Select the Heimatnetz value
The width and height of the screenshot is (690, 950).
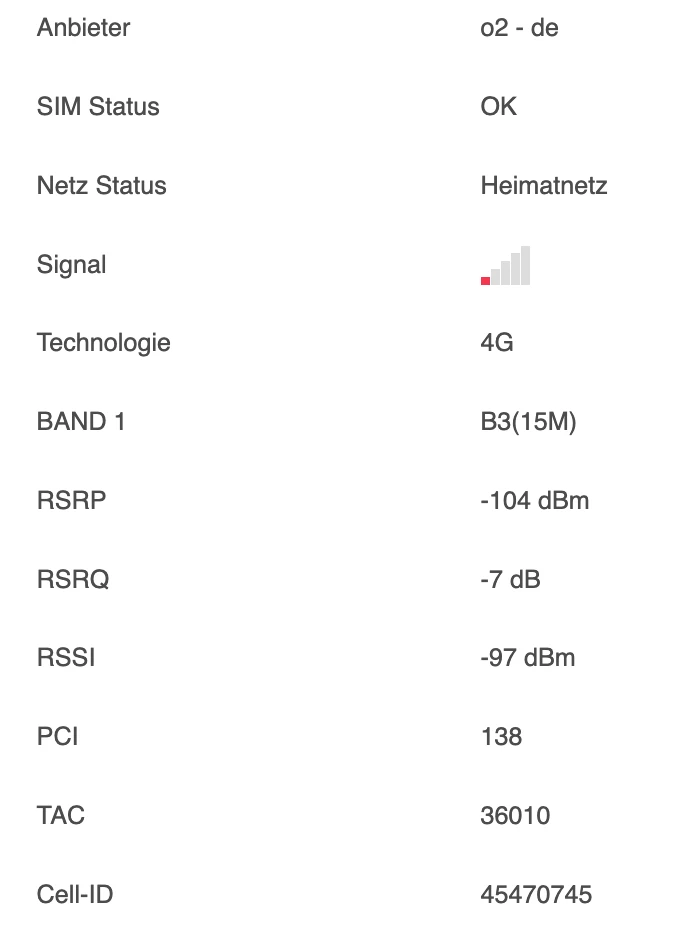544,186
